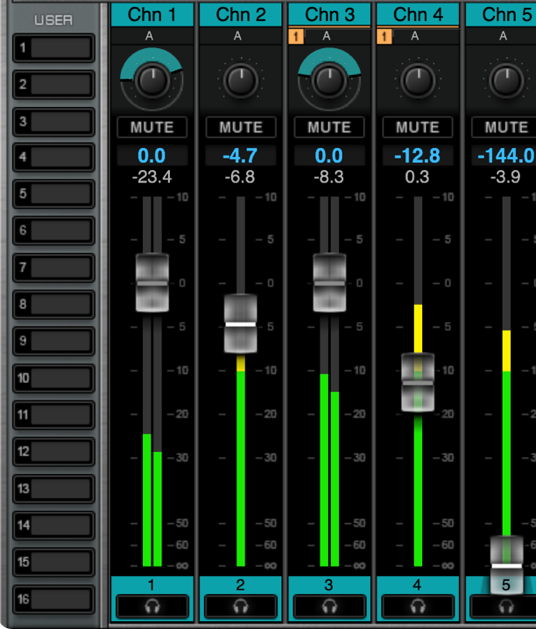The width and height of the screenshot is (536, 629).
Task: Click the Chn 2 fader handle
Action: point(241,324)
